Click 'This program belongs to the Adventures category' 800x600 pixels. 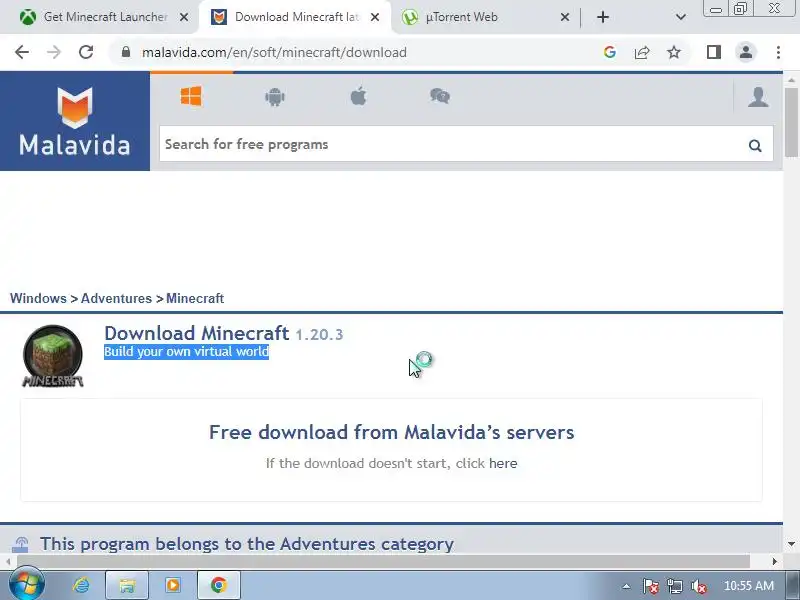point(247,544)
